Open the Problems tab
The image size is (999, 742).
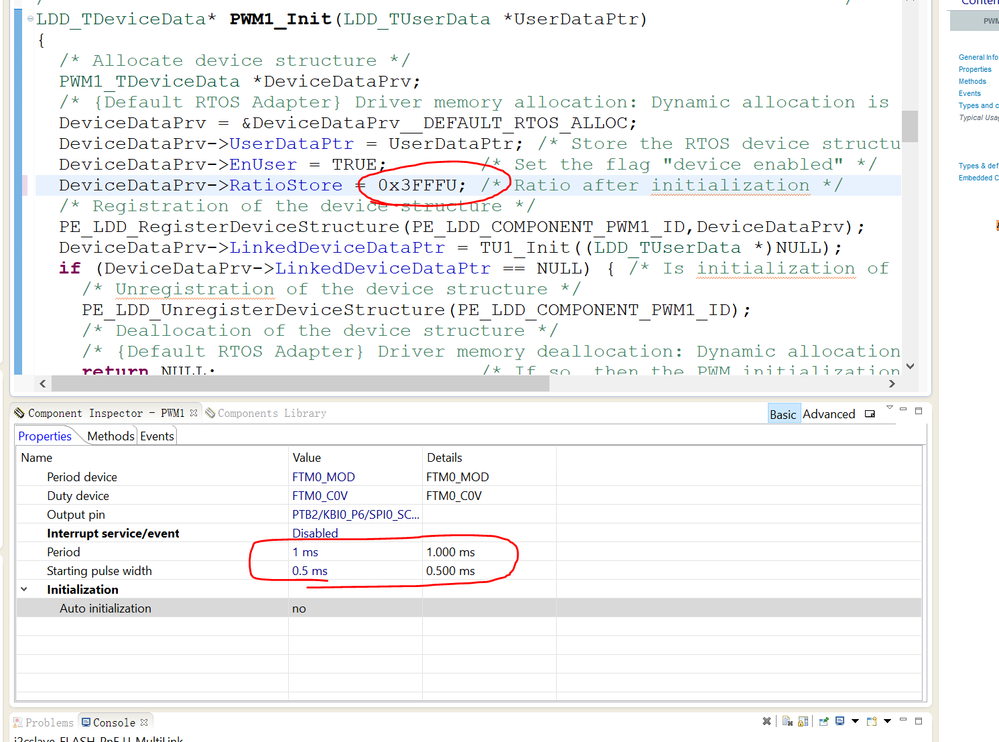click(43, 722)
